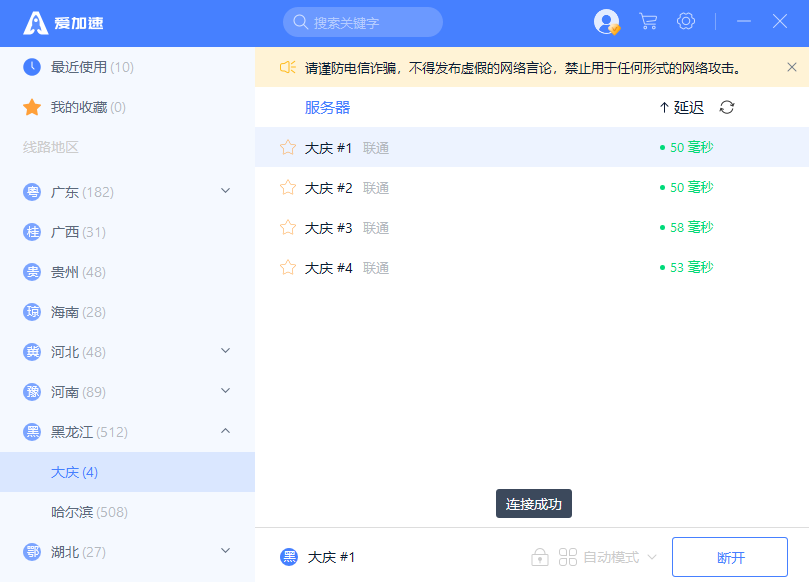Open the shopping cart icon
Image resolution: width=809 pixels, height=582 pixels.
pos(648,21)
